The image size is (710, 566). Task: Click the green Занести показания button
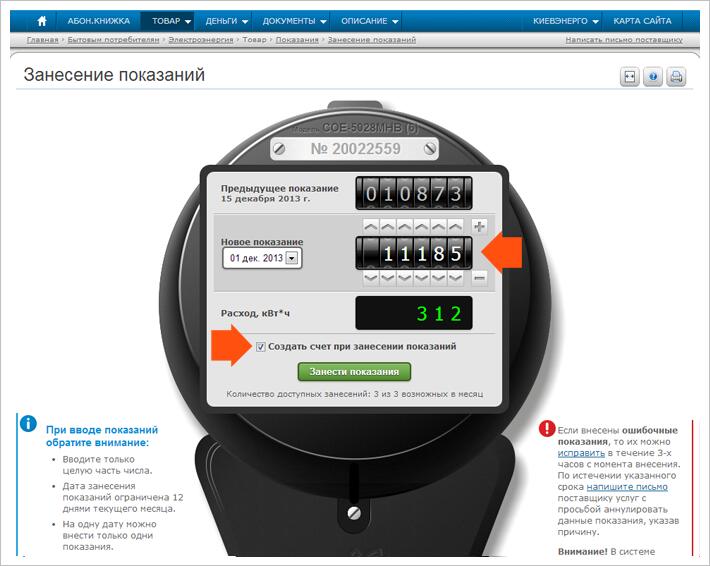point(354,372)
